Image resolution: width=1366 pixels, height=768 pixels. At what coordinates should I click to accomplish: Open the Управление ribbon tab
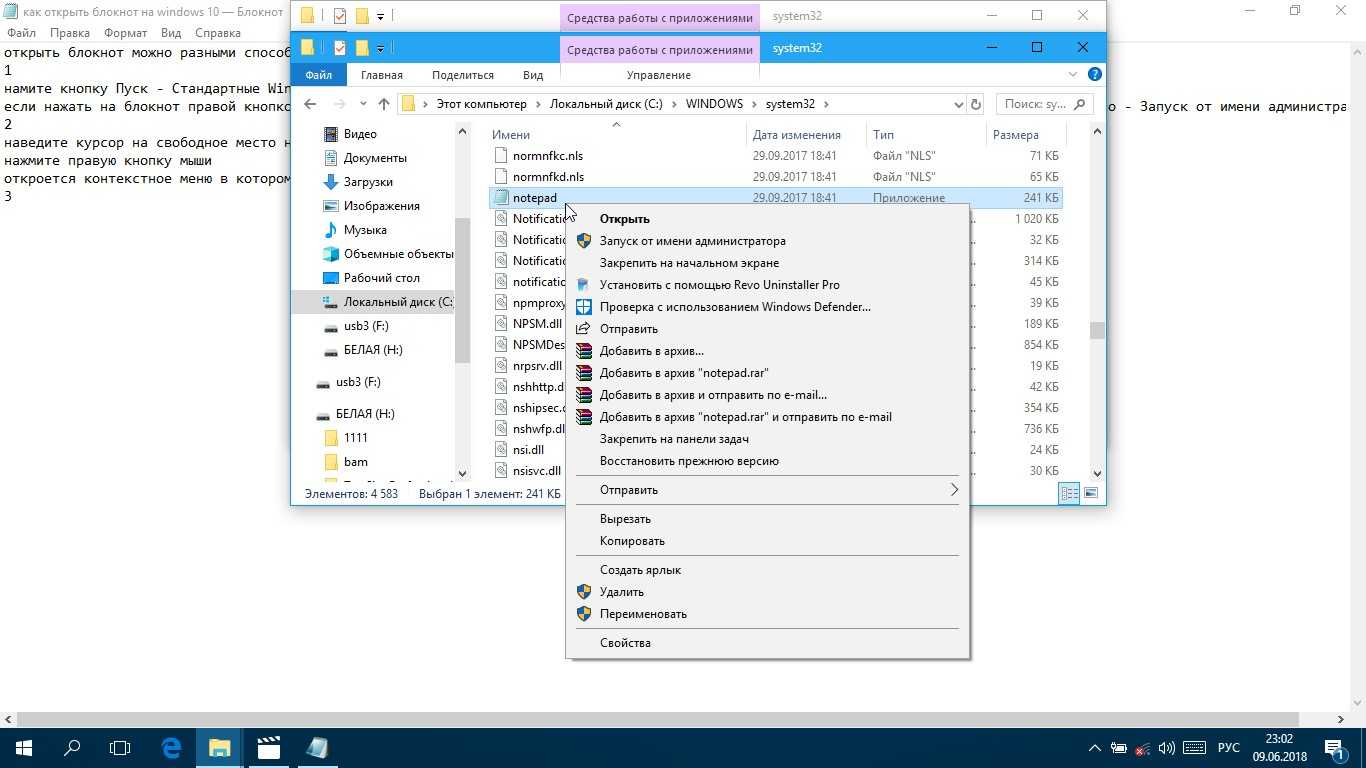pos(659,75)
